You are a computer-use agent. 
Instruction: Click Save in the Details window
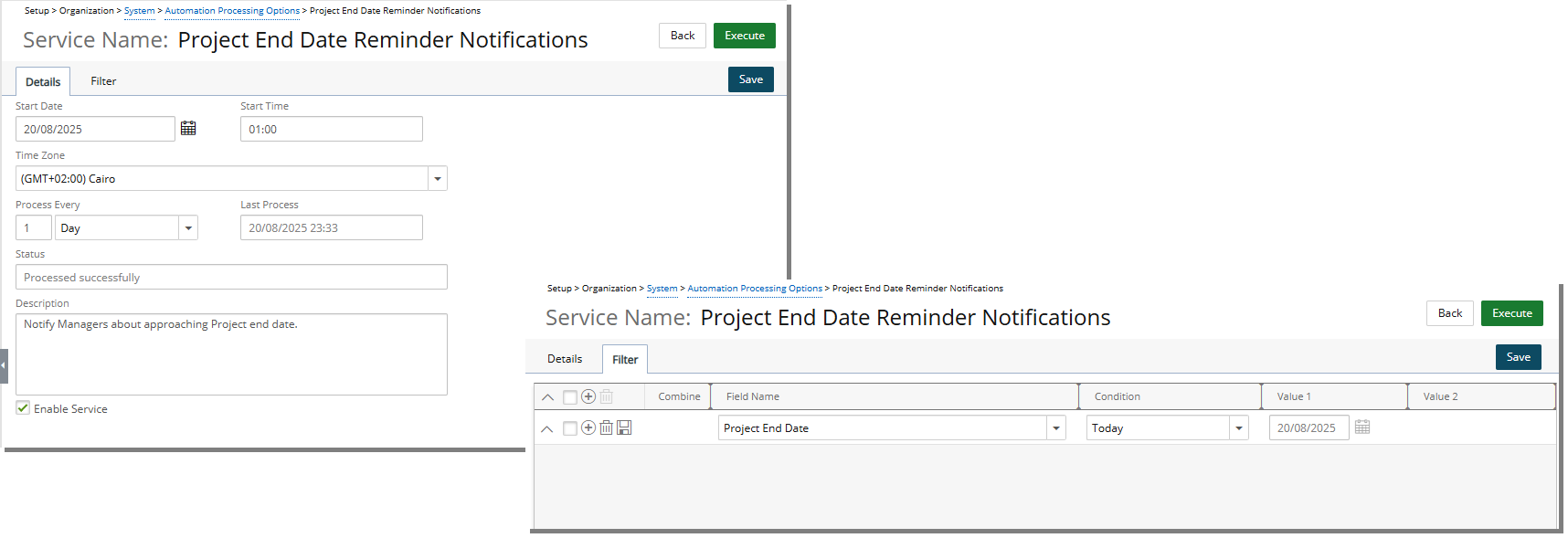pyautogui.click(x=751, y=79)
